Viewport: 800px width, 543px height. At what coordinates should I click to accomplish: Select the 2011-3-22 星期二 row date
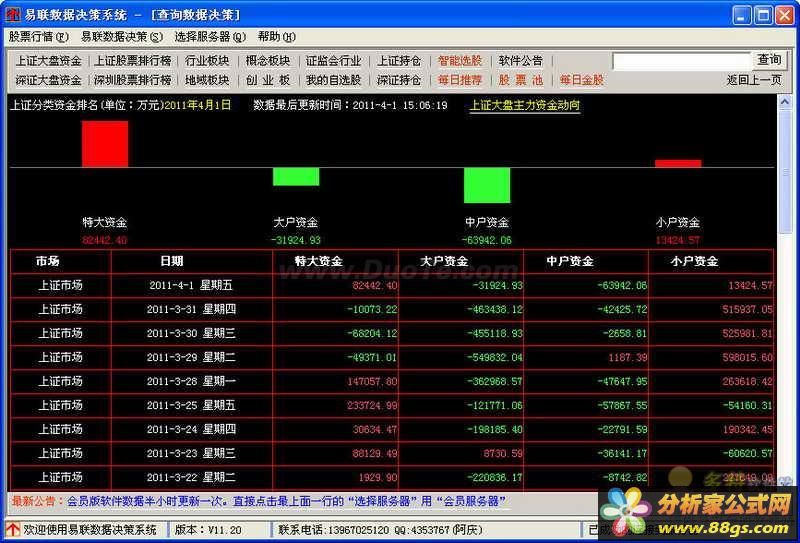pos(191,477)
